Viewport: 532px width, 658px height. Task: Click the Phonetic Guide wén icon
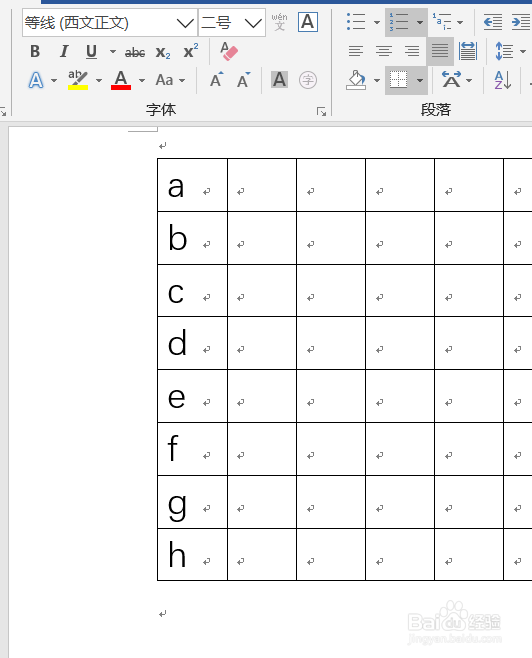[279, 22]
